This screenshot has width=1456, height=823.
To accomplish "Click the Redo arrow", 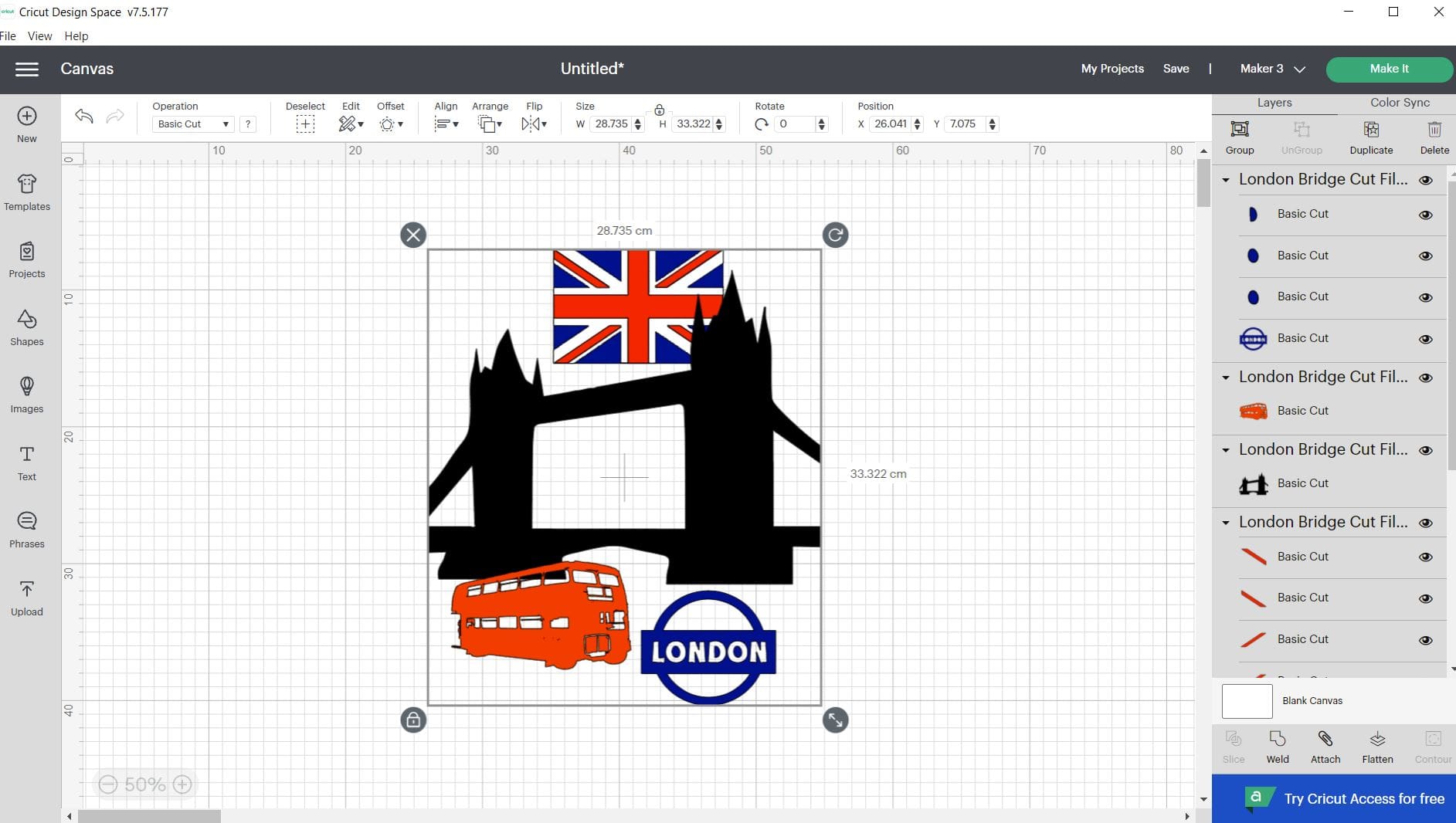I will pos(114,116).
